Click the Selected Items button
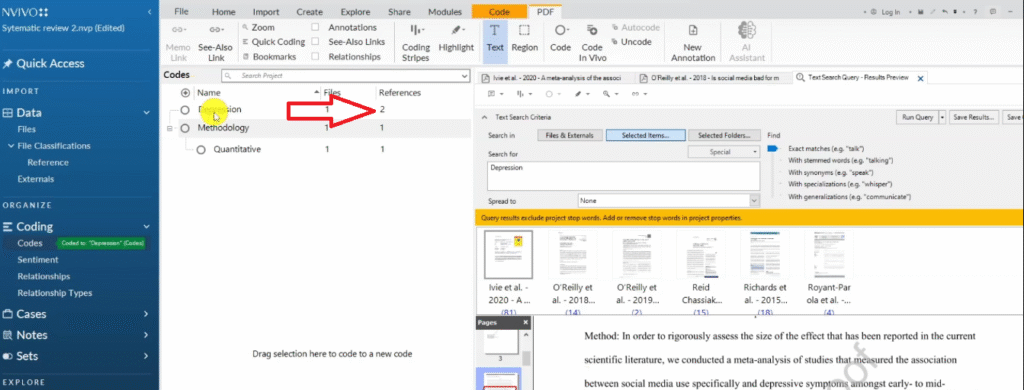The height and width of the screenshot is (390, 1024). (x=646, y=135)
